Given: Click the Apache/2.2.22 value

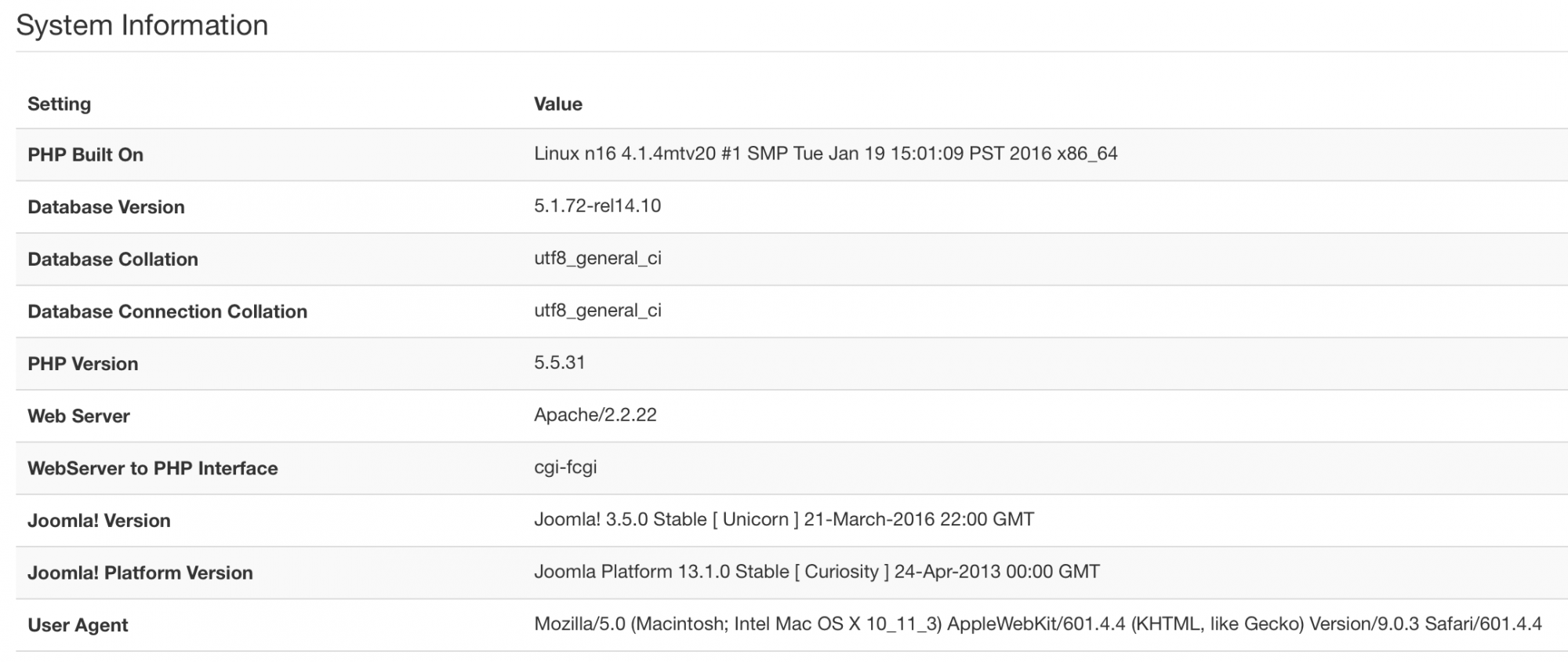Looking at the screenshot, I should tap(595, 415).
